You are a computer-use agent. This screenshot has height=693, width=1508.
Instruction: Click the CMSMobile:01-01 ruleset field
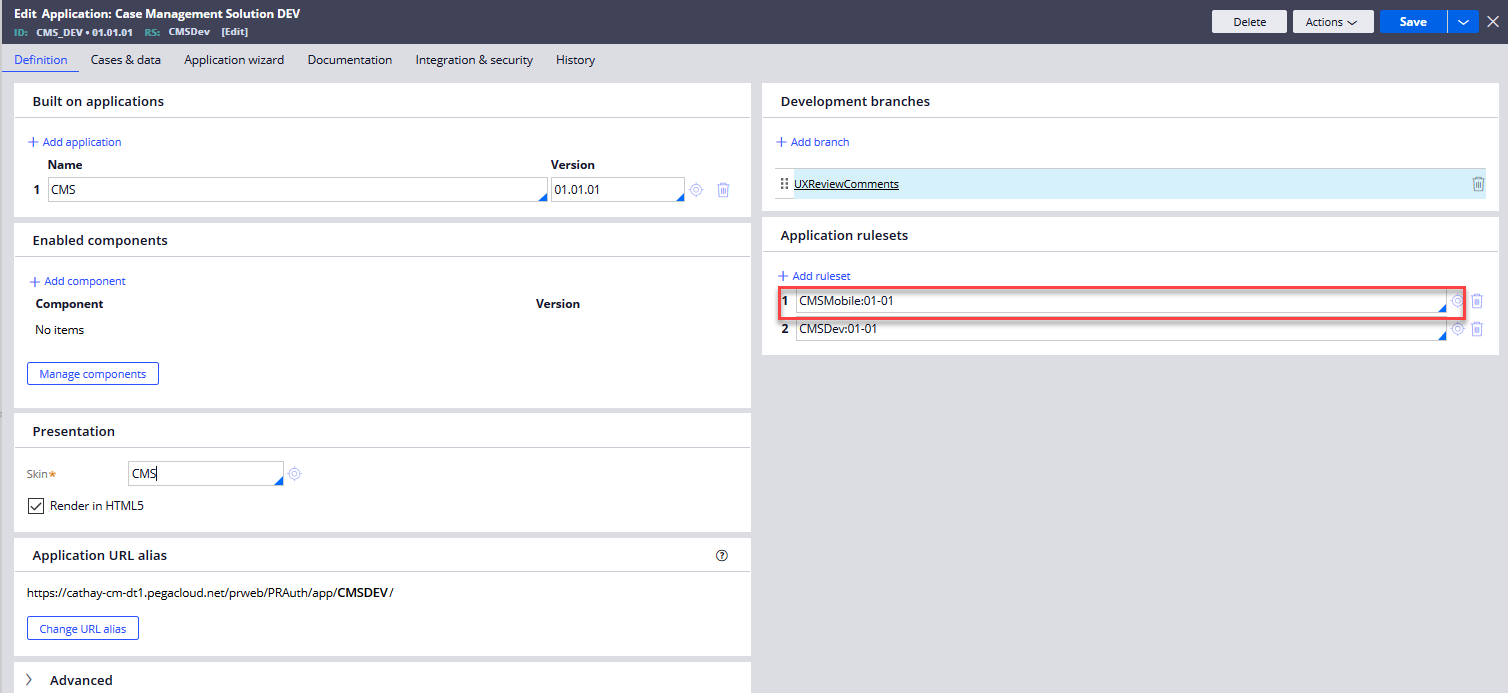pyautogui.click(x=1121, y=301)
